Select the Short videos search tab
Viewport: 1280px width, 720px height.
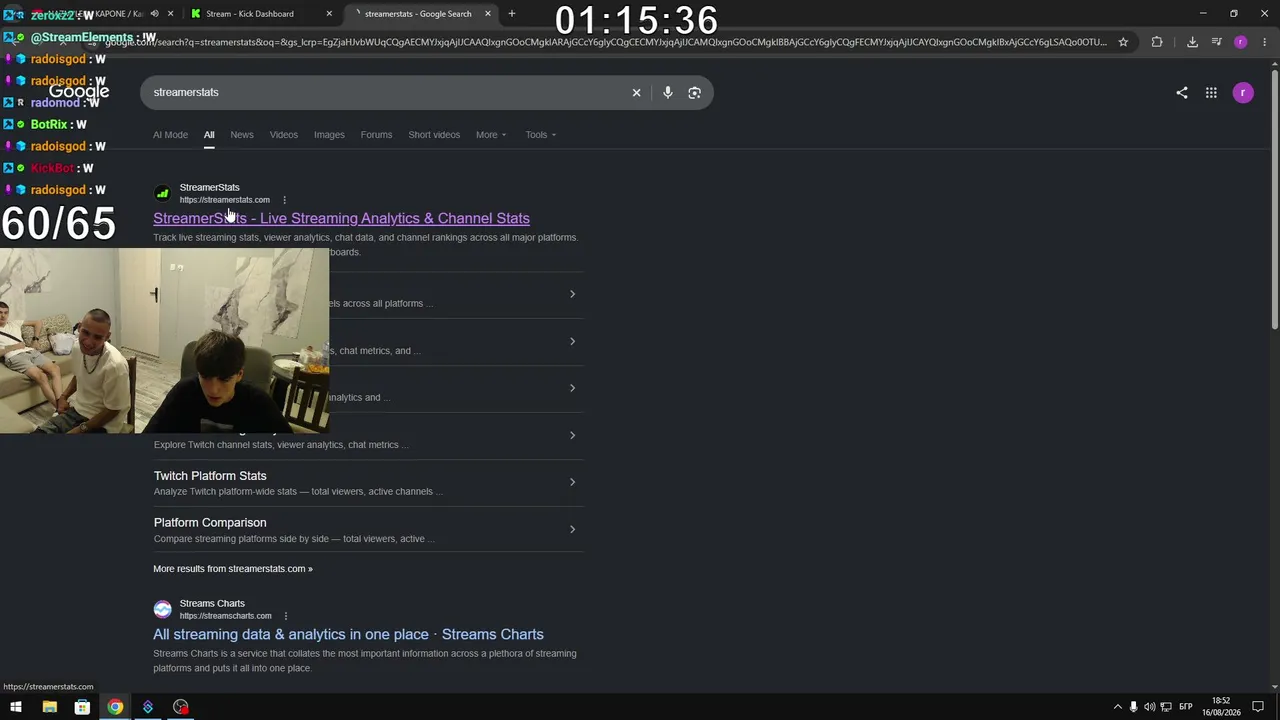point(434,135)
